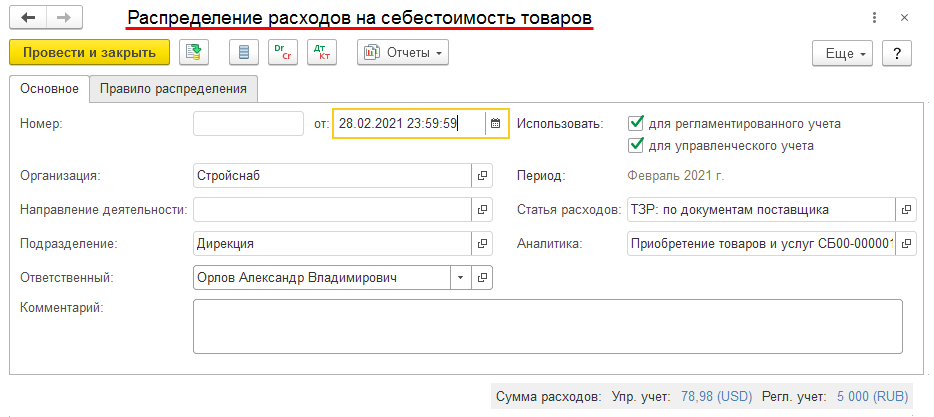Toggle 'для управленческого учета' checkbox
934x417 pixels.
tap(635, 145)
